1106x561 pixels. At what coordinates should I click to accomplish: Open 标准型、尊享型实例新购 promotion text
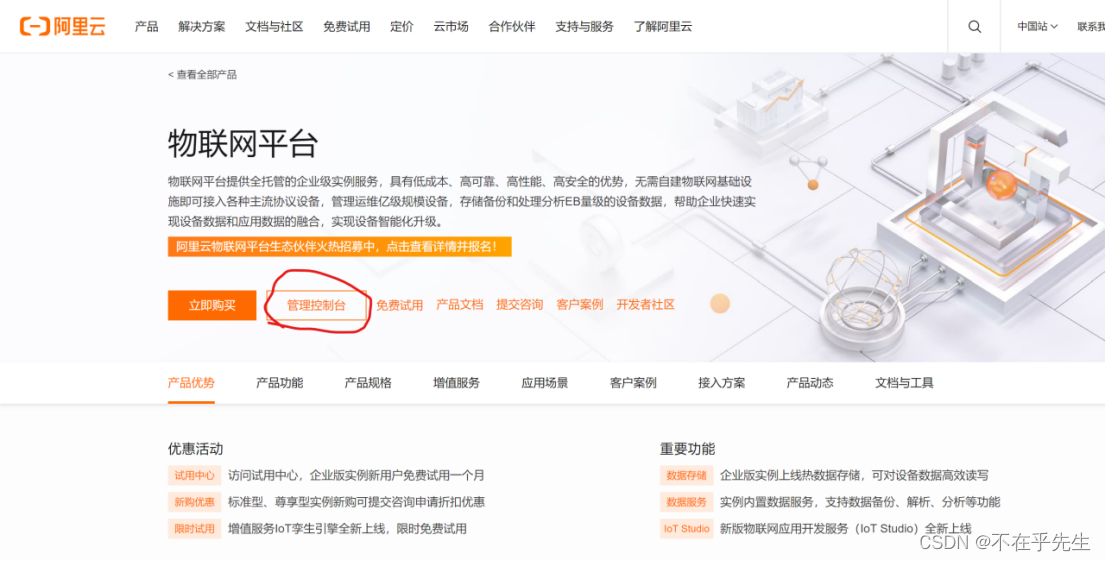pos(356,502)
